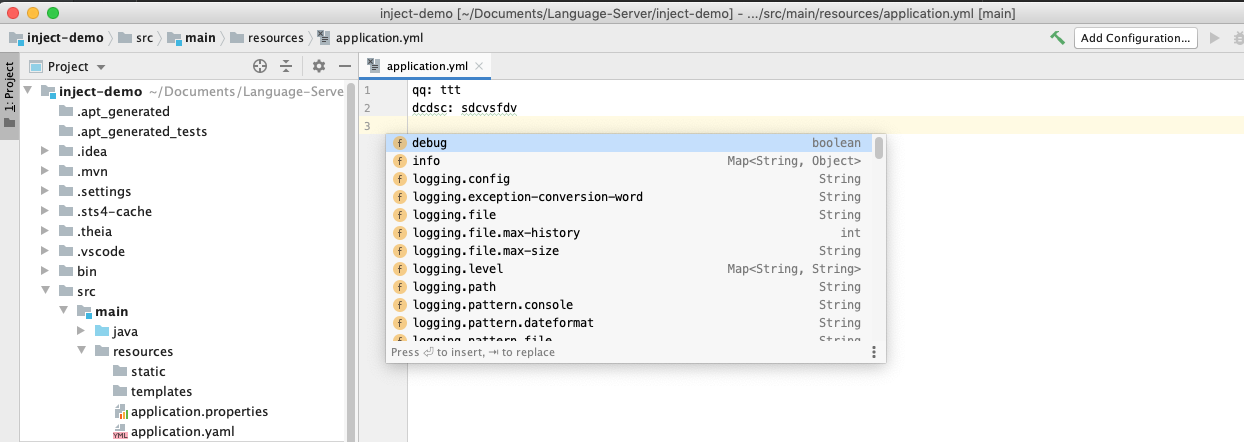This screenshot has width=1244, height=442.
Task: Choose logging.config from completion list
Action: [629, 179]
